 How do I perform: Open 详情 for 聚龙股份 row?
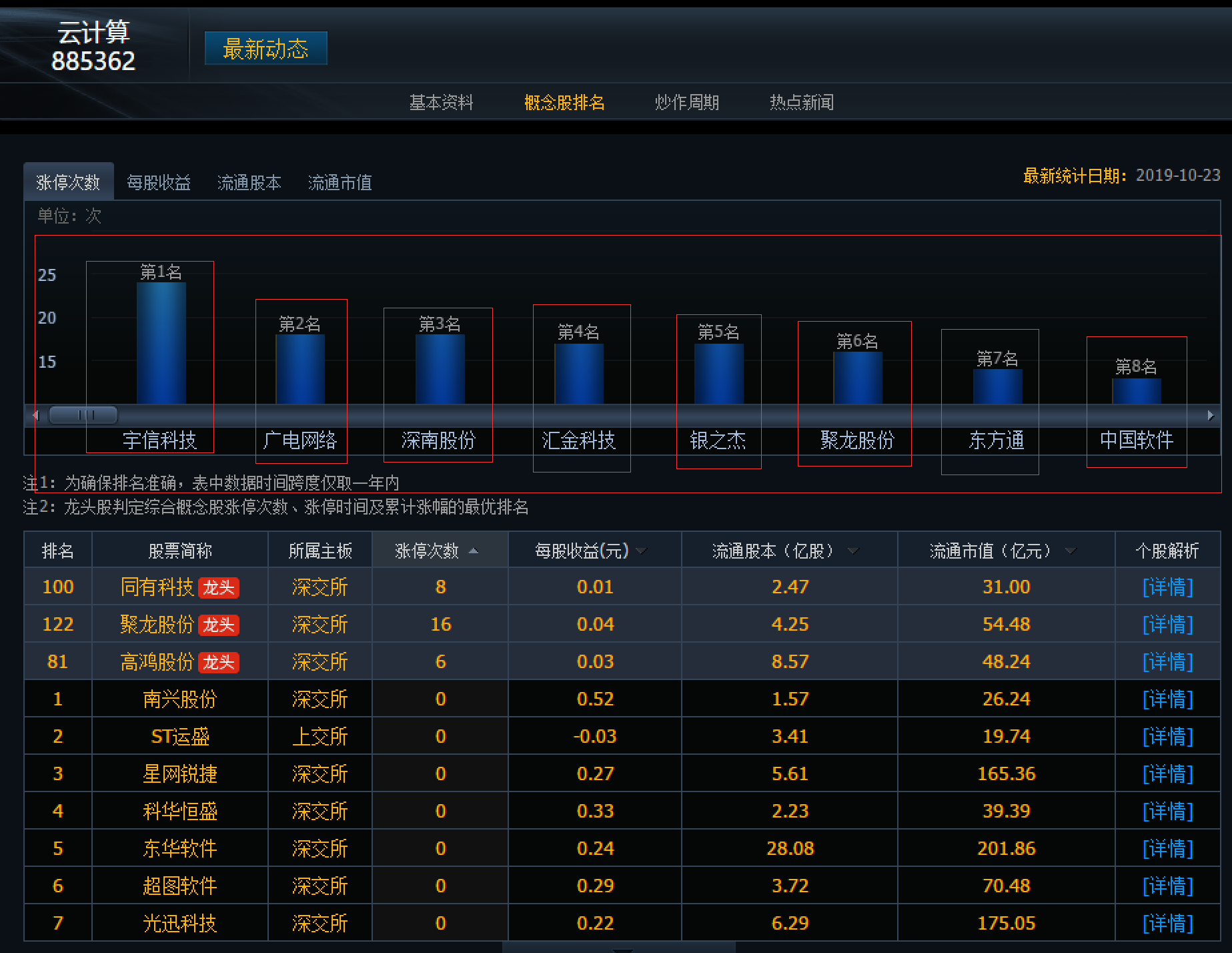[1168, 625]
